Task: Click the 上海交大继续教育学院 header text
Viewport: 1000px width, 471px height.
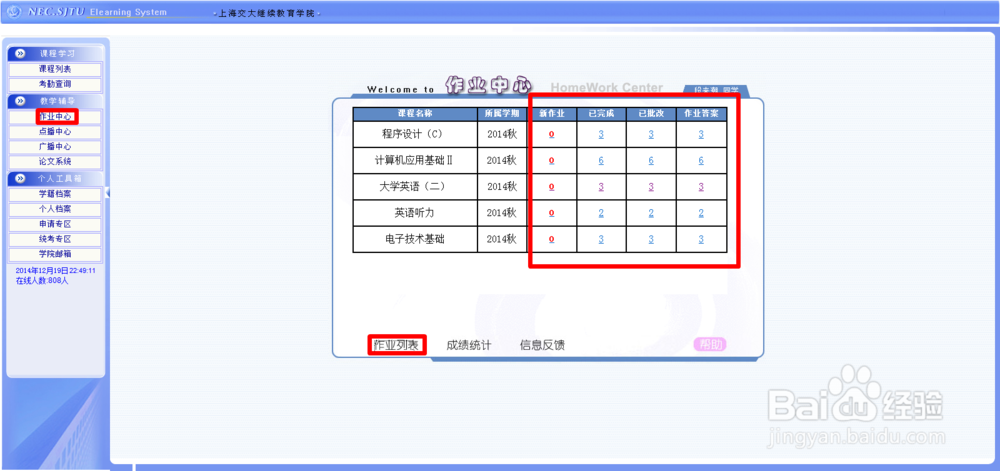Action: click(267, 13)
